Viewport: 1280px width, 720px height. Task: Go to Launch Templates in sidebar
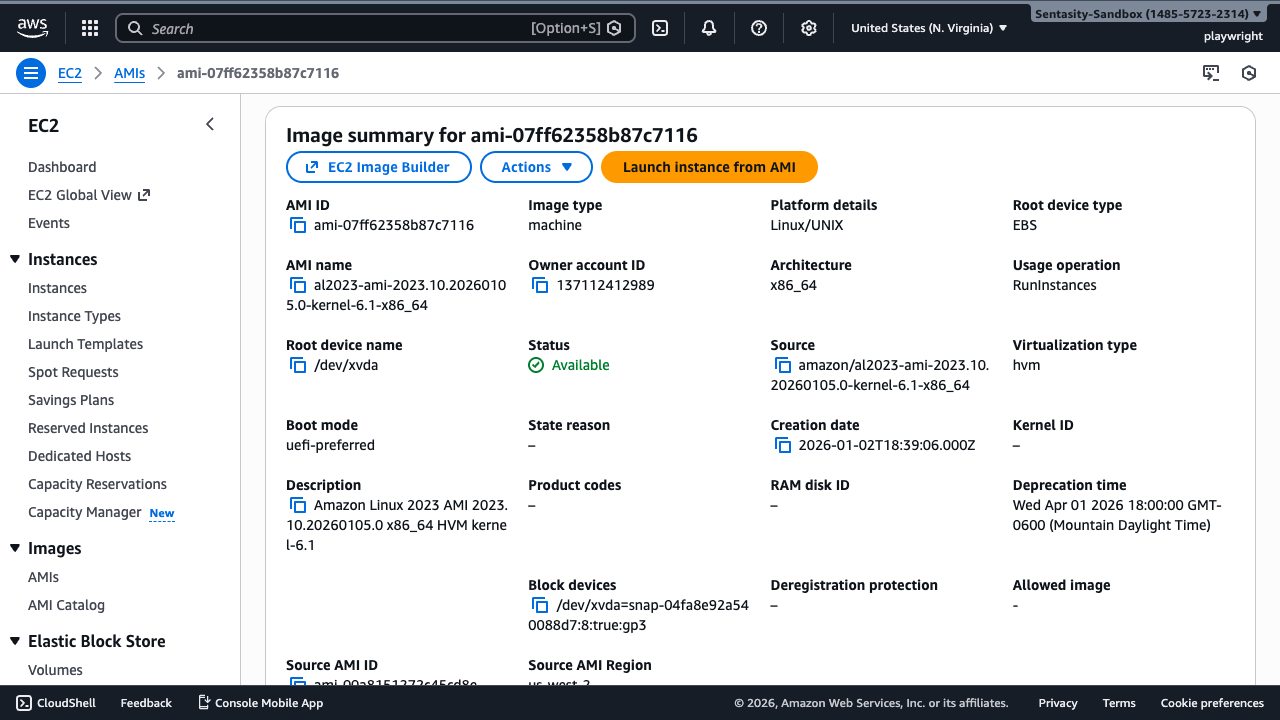click(x=85, y=344)
